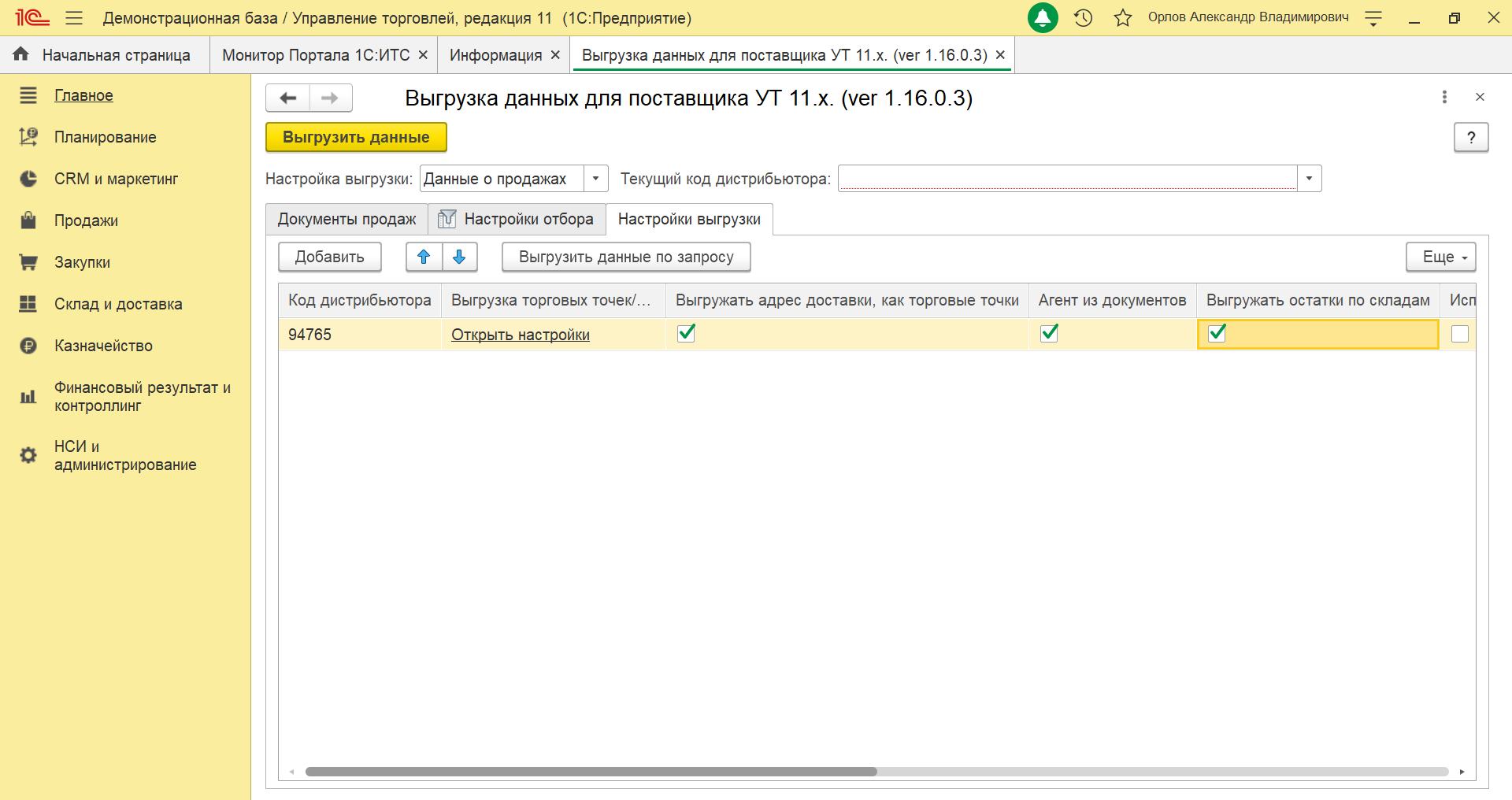
Task: Open service settings menu icon in title bar
Action: click(1373, 17)
